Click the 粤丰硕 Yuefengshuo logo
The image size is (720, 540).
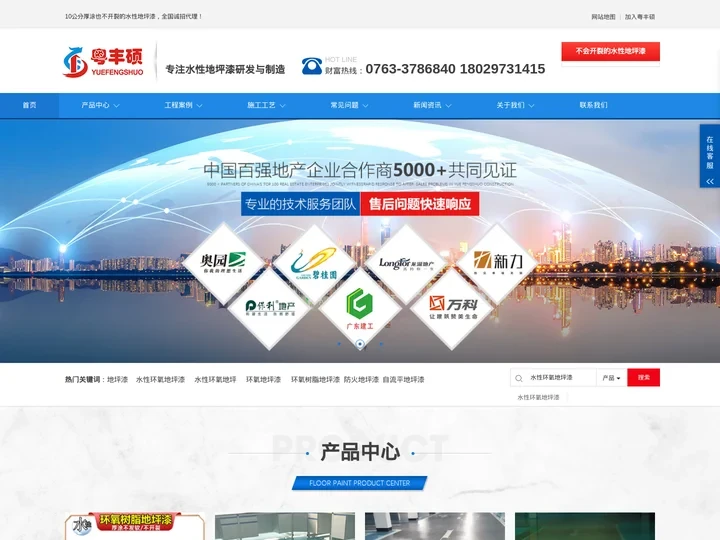point(103,62)
